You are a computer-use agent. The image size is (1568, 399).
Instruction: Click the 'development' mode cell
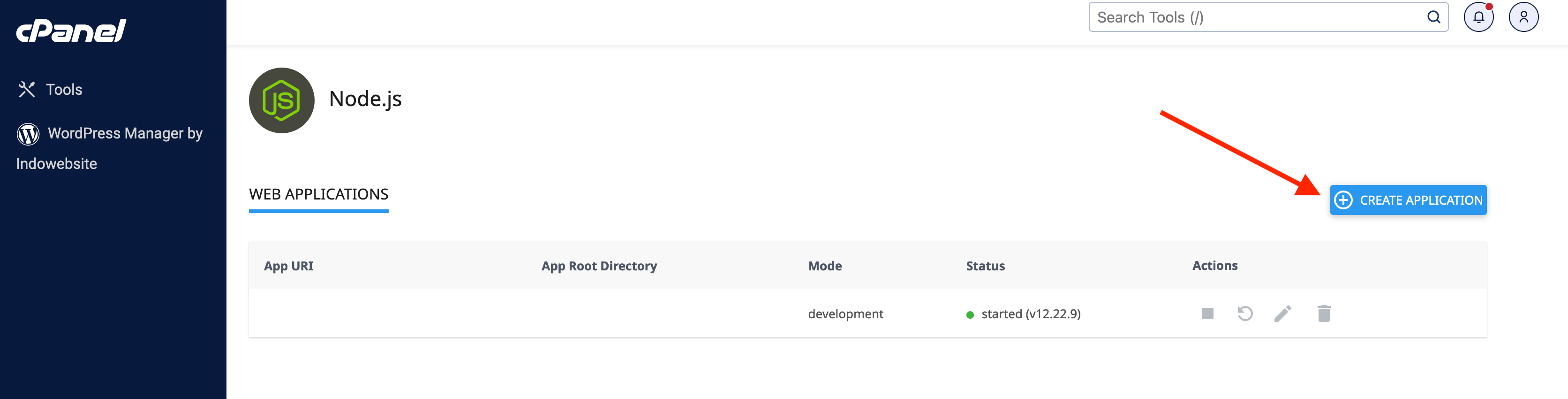(x=845, y=314)
